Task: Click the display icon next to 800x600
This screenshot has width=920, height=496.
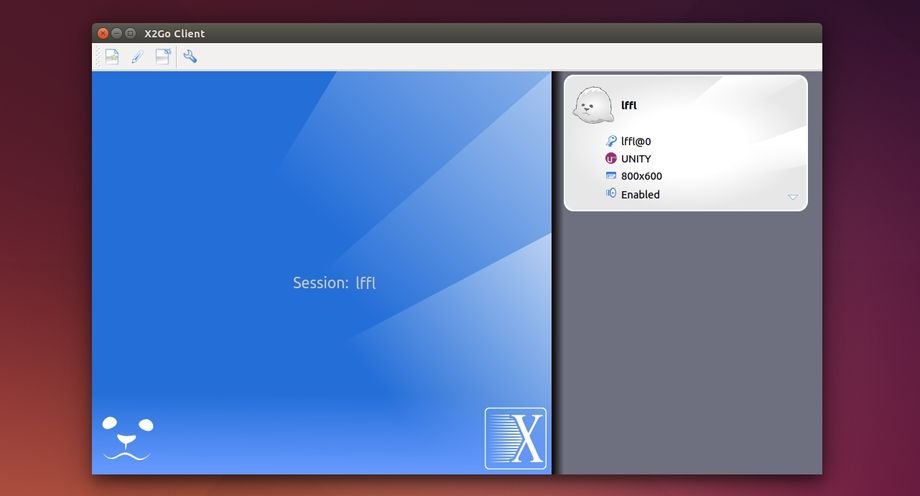Action: pyautogui.click(x=611, y=176)
